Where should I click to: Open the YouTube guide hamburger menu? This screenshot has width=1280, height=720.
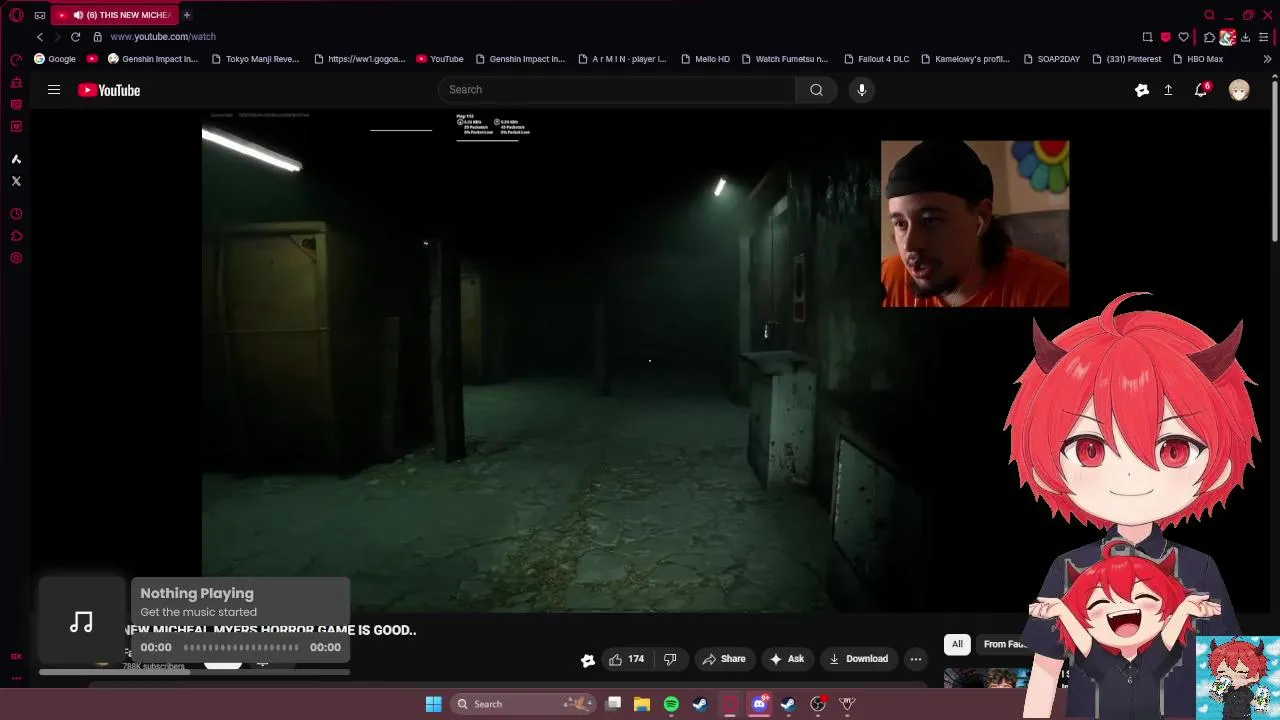pos(54,90)
